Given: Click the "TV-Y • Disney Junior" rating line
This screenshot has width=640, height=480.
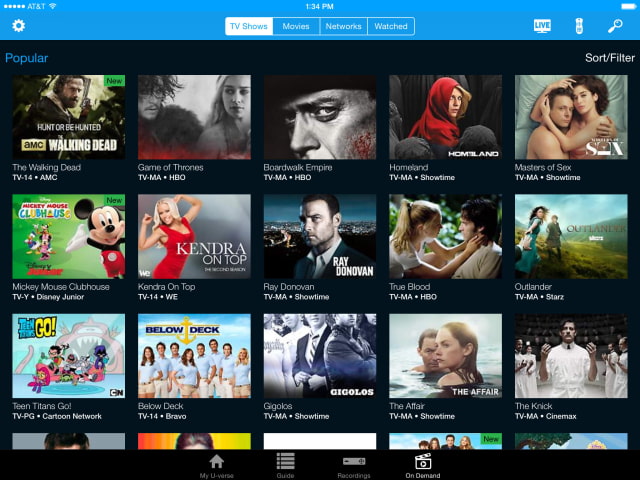Looking at the screenshot, I should click(48, 297).
